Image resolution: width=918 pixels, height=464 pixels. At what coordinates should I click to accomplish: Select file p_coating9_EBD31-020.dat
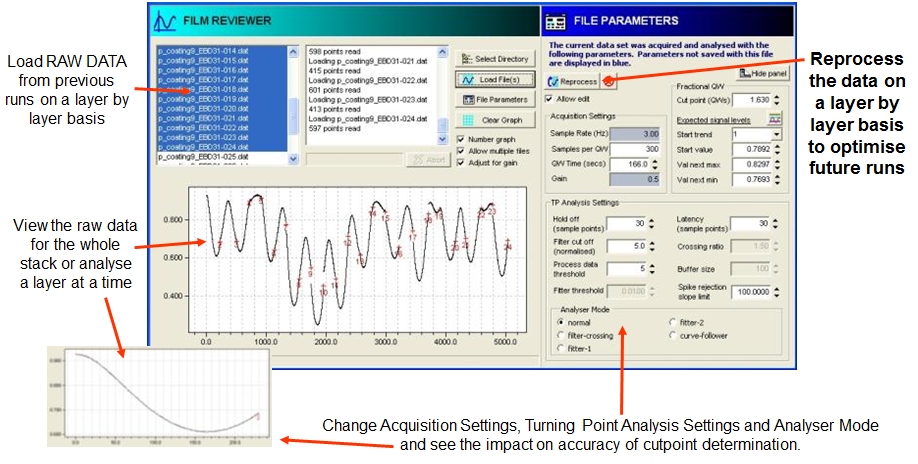(x=222, y=109)
